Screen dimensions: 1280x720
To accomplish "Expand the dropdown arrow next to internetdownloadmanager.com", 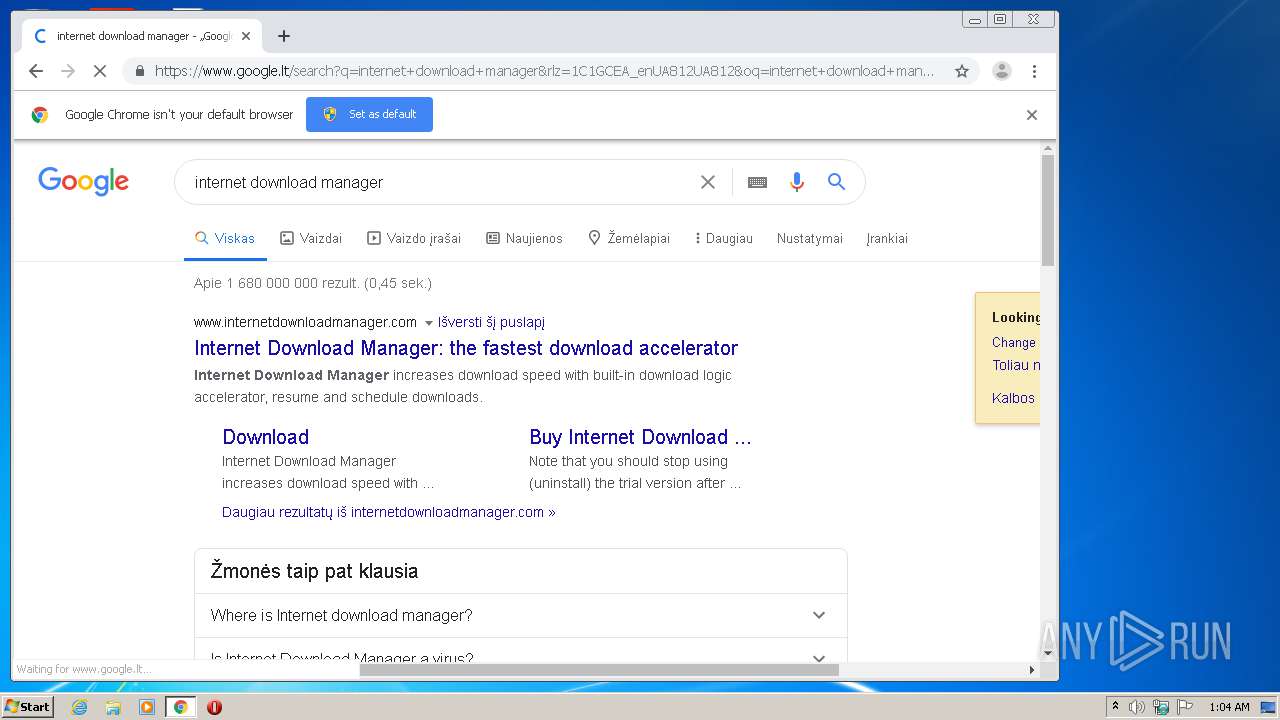I will point(429,323).
